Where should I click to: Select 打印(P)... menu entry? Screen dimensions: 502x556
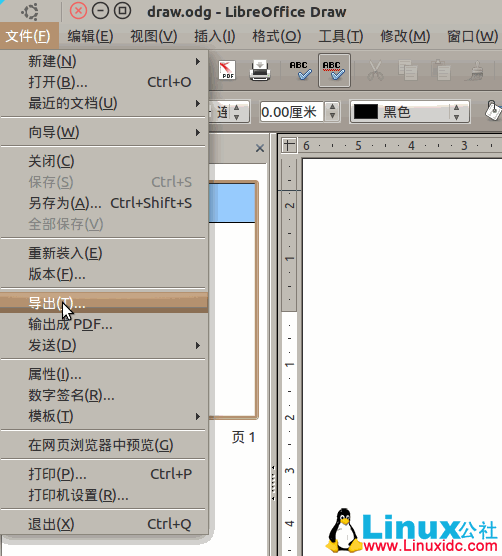click(104, 474)
